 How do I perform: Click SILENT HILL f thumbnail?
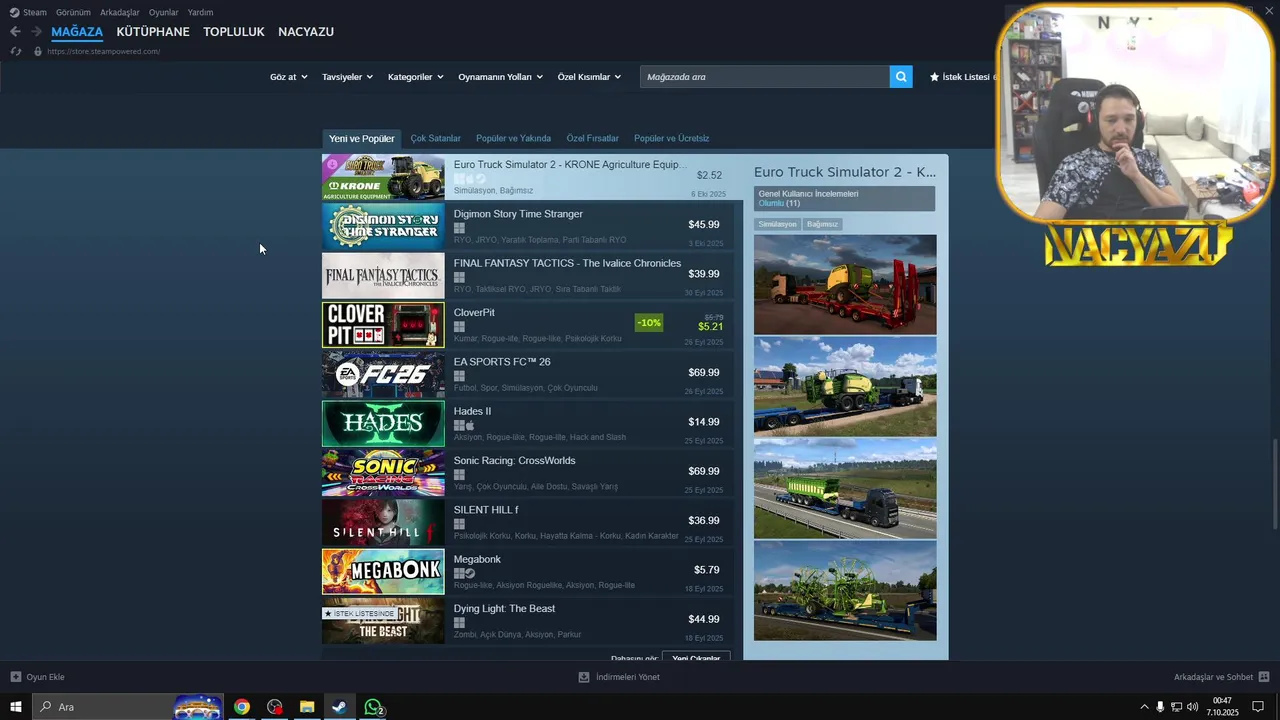point(383,522)
